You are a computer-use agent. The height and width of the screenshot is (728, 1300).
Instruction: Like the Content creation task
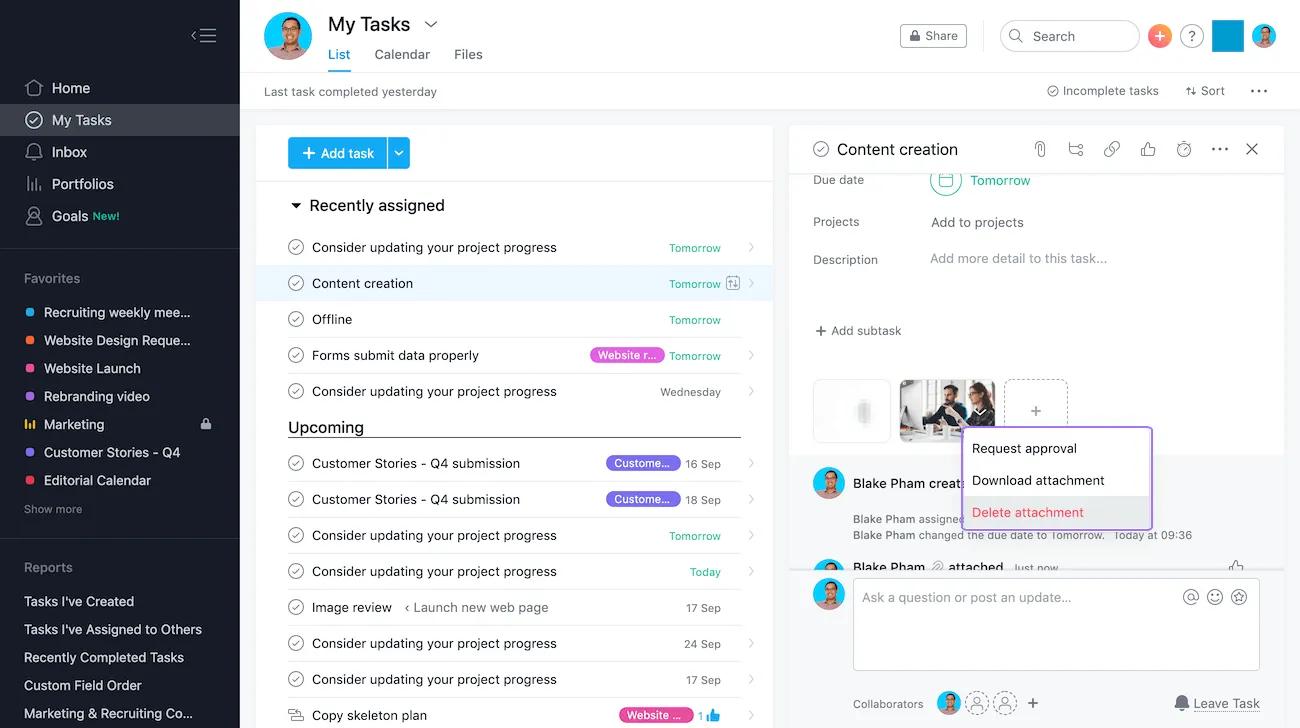tap(1148, 148)
